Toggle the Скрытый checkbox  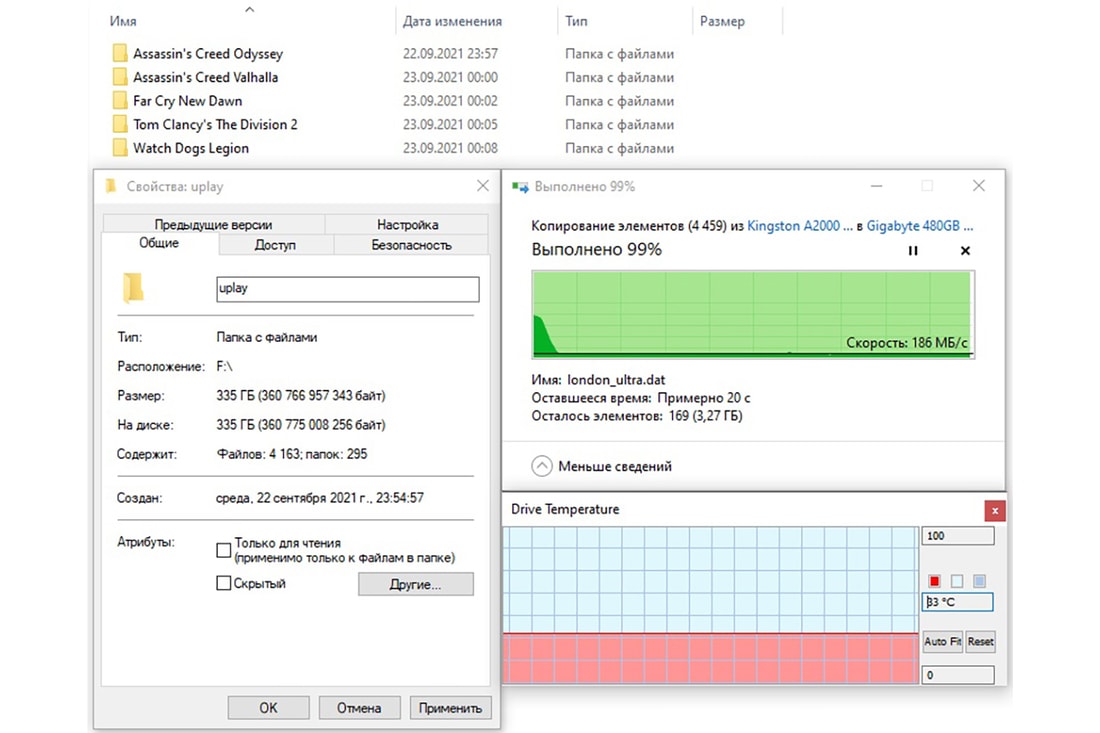(224, 583)
